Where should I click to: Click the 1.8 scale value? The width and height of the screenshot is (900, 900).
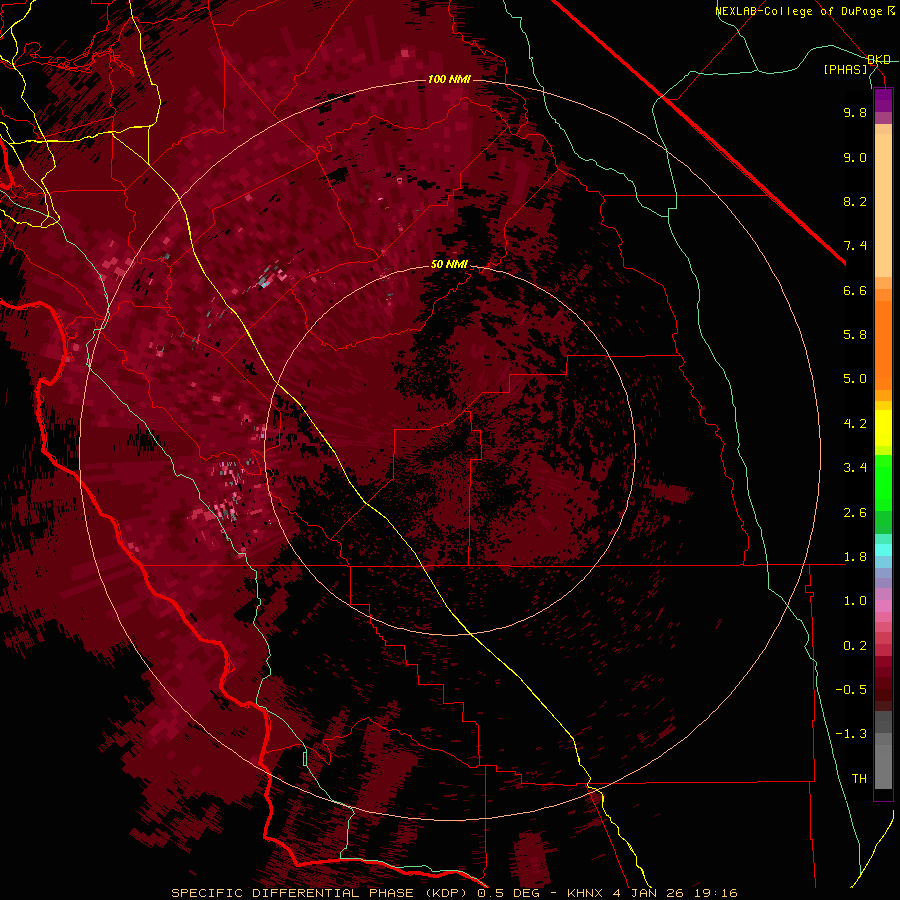coord(855,557)
